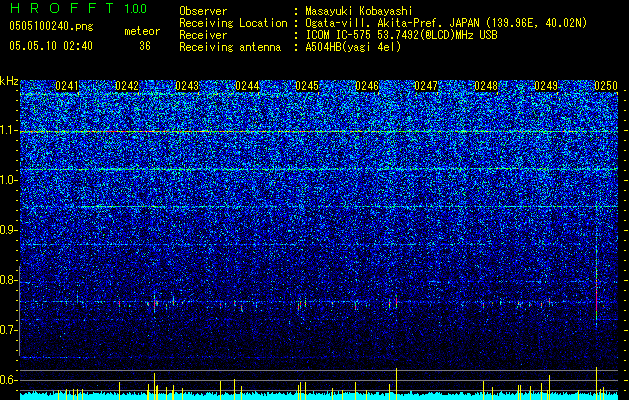The image size is (629, 400).
Task: Click the 1.1 frequency axis label
Action: pyautogui.click(x=9, y=130)
